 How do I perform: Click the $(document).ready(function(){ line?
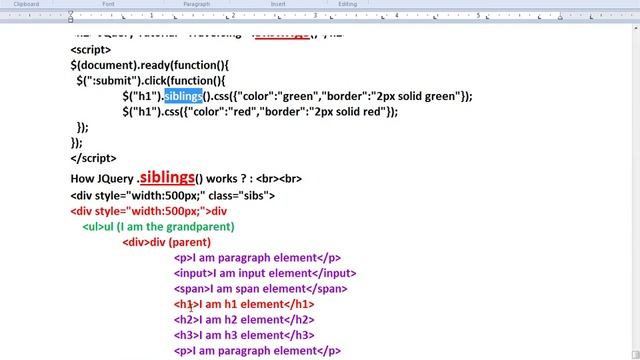[x=149, y=65]
